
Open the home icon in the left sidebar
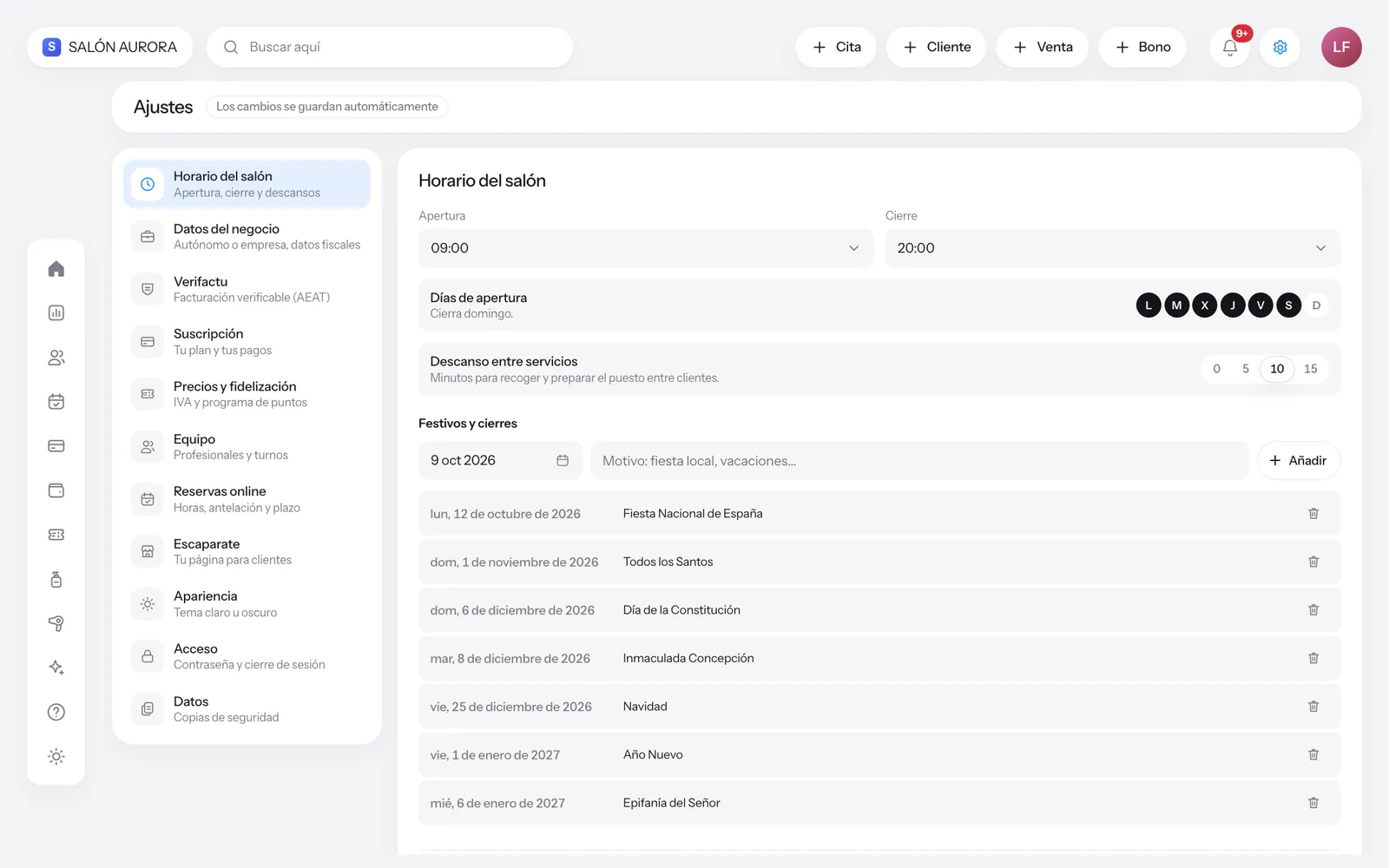56,269
